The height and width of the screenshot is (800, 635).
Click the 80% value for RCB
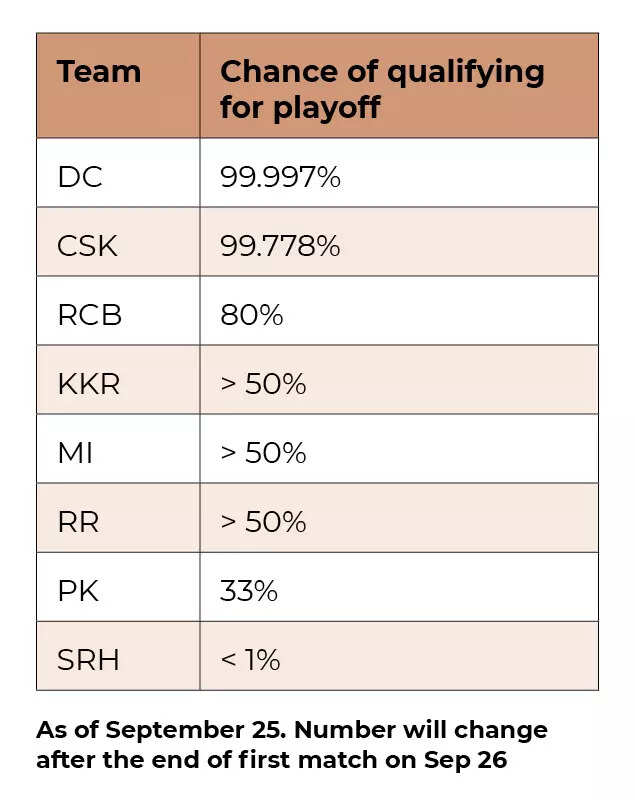pos(252,315)
